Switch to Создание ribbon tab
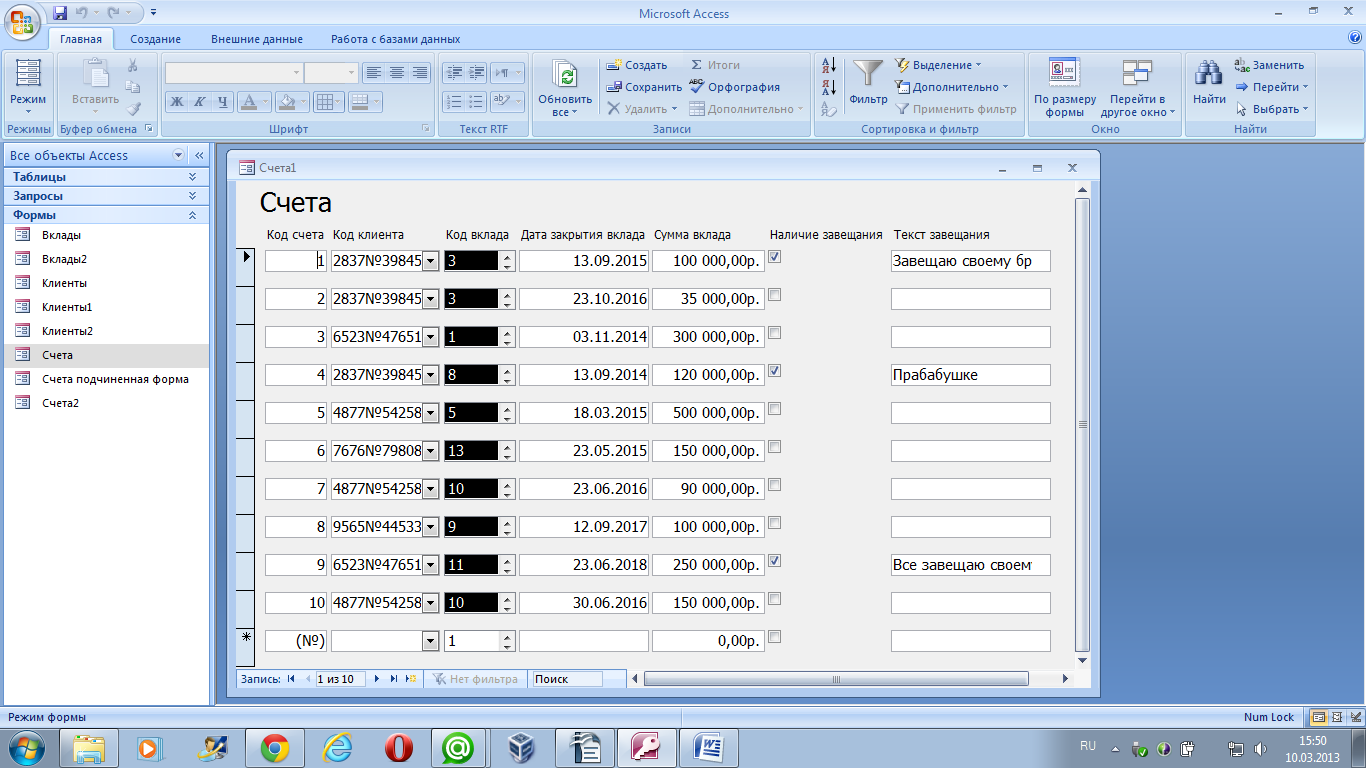Viewport: 1366px width, 768px height. 155,39
